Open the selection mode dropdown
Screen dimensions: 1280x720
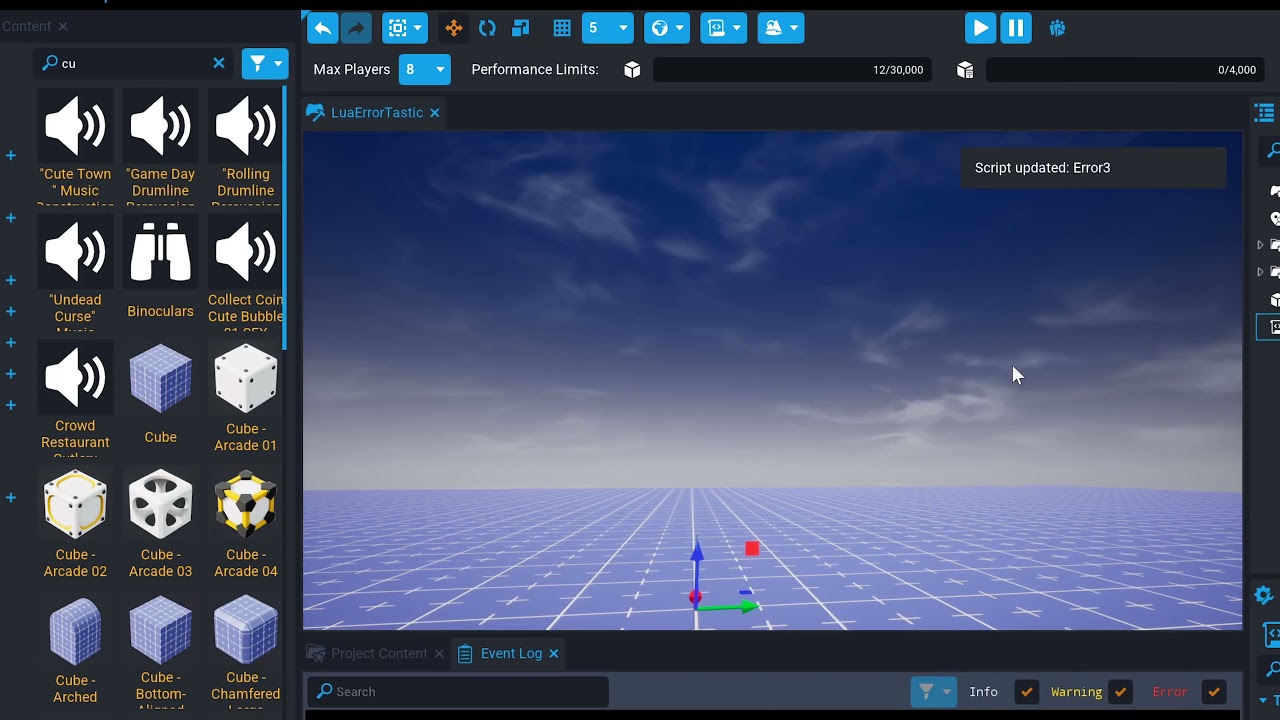pyautogui.click(x=406, y=28)
